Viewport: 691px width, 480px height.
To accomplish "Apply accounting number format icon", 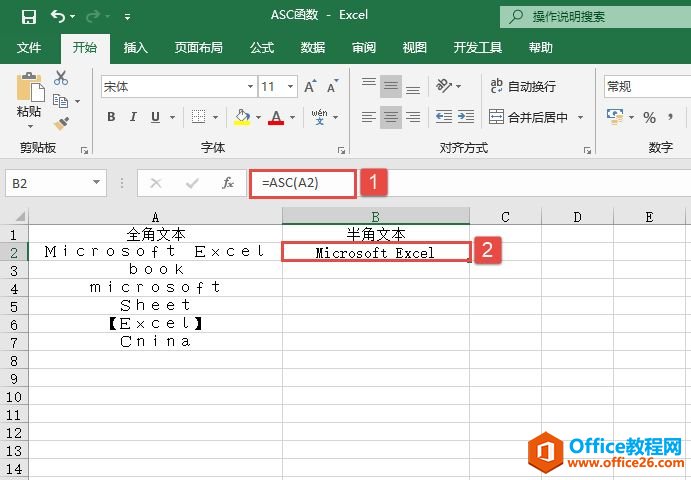I will coord(615,117).
